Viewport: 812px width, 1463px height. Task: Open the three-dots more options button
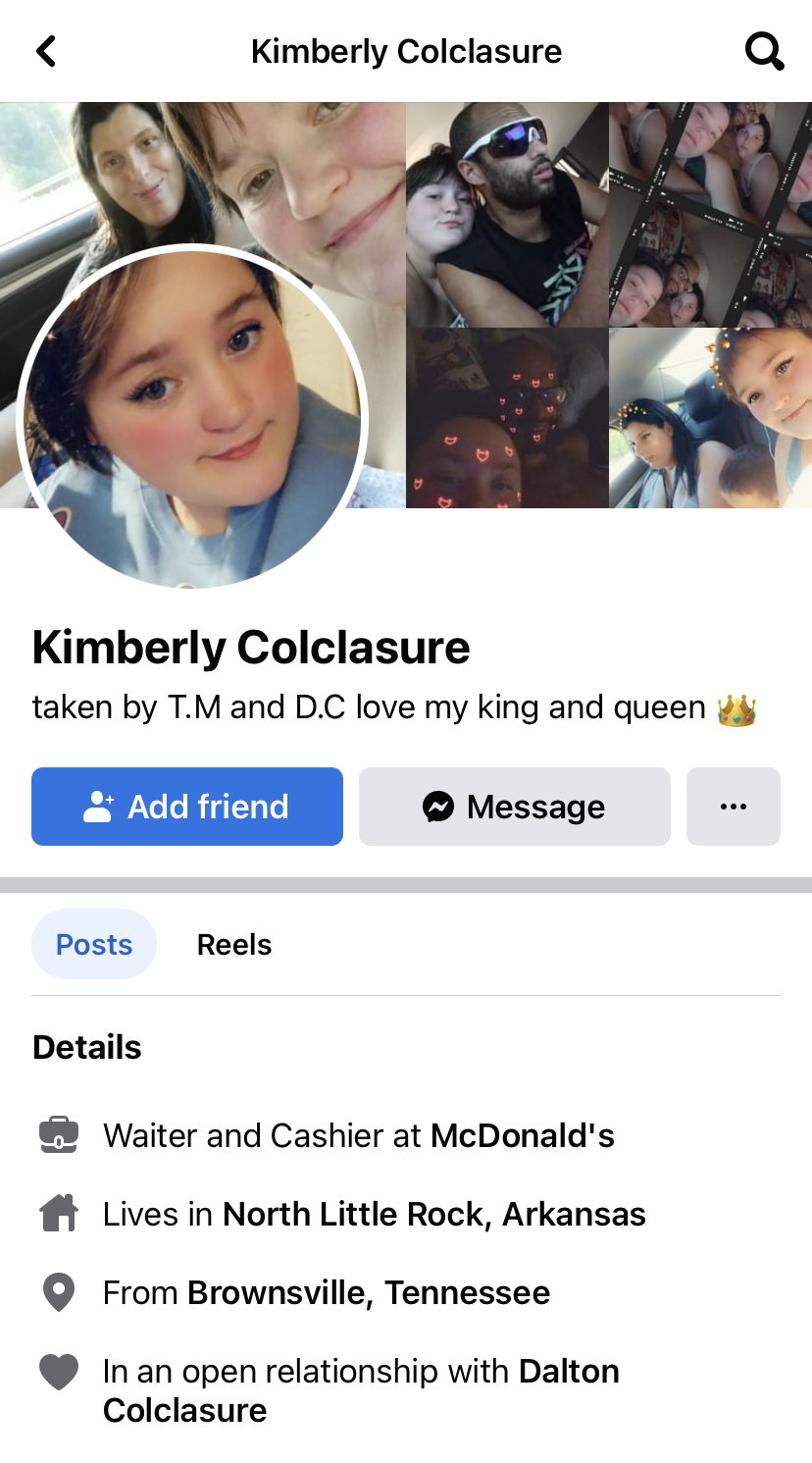coord(734,807)
